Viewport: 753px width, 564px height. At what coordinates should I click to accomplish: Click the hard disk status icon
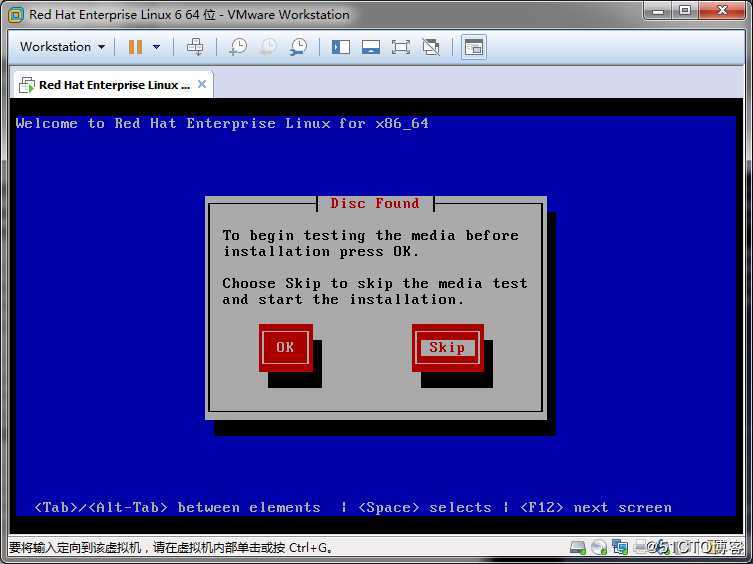point(578,547)
